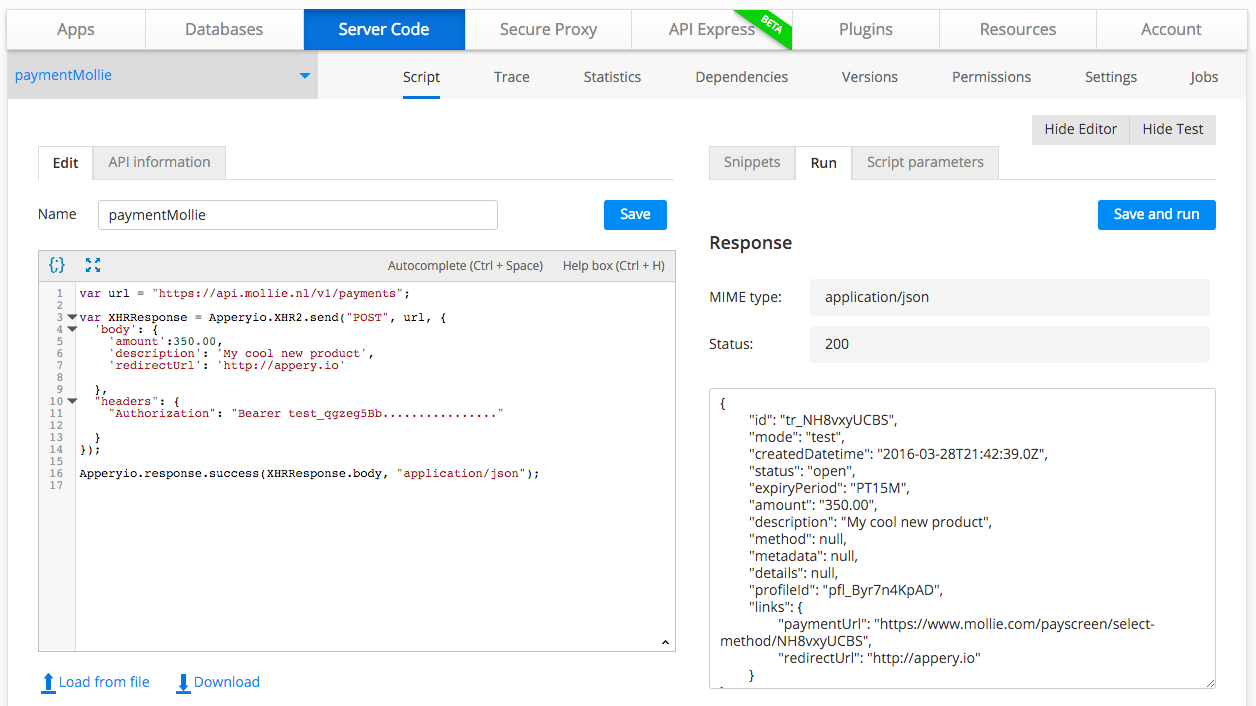Viewport: 1256px width, 706px height.
Task: Switch to the Snippets tab
Action: [751, 162]
